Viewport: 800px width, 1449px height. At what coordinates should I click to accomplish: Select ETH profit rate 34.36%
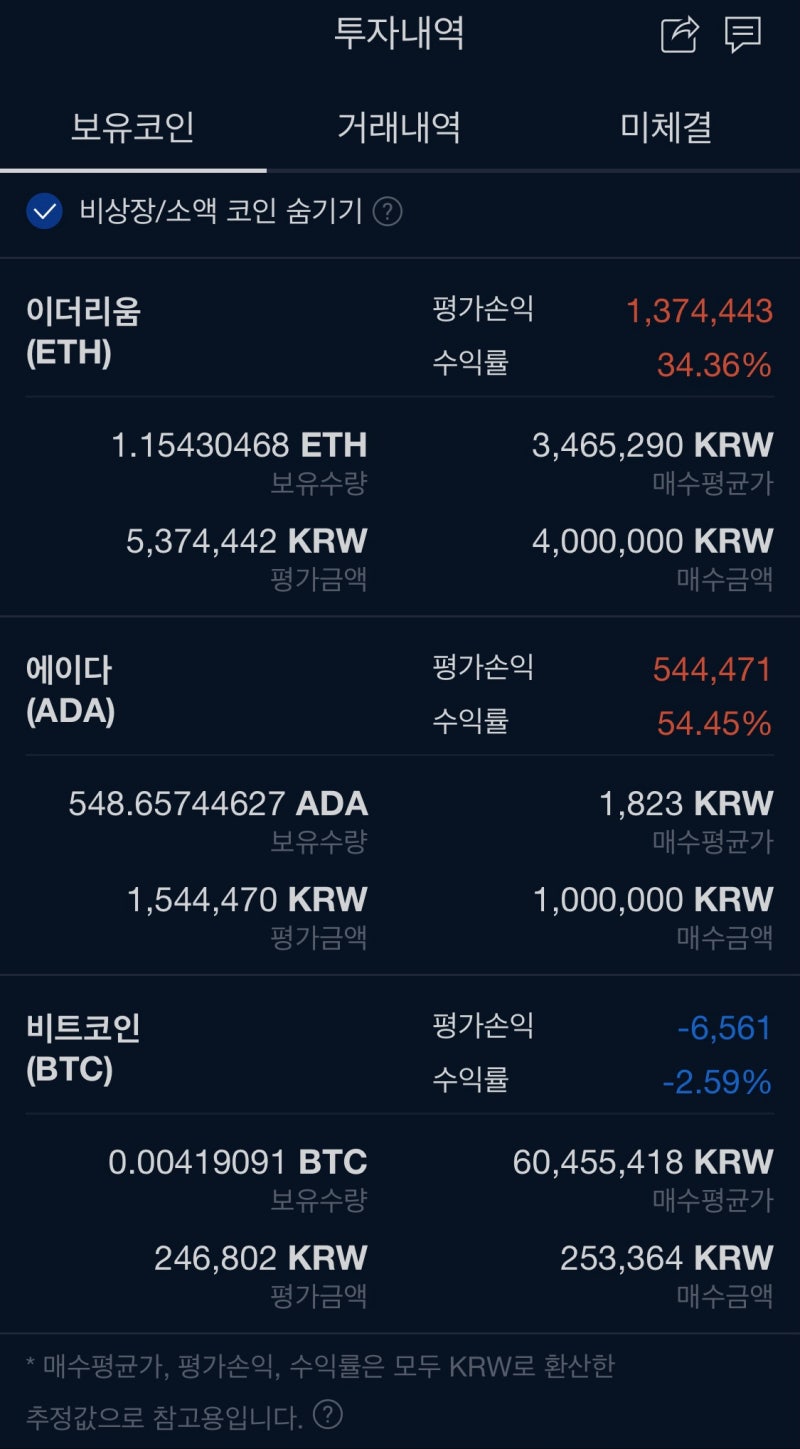[x=714, y=365]
